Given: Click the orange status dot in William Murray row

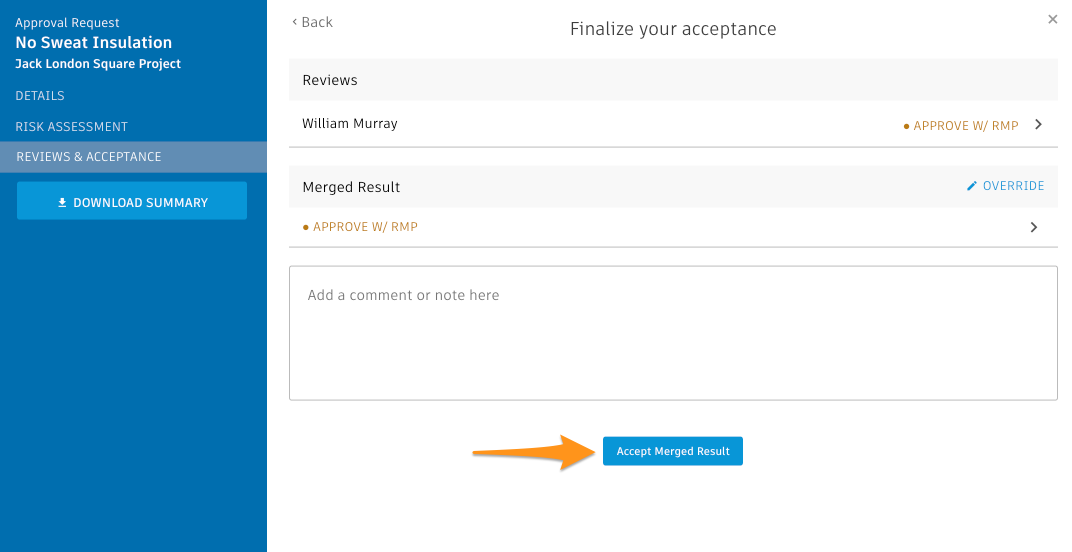Looking at the screenshot, I should (x=907, y=126).
